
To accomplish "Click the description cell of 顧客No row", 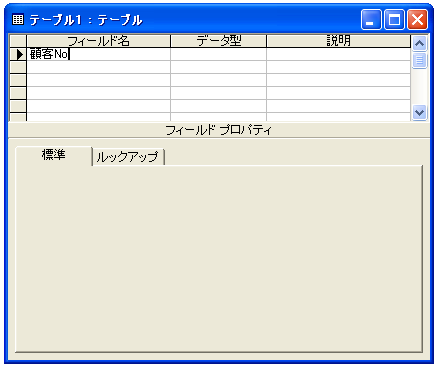I will pyautogui.click(x=338, y=54).
